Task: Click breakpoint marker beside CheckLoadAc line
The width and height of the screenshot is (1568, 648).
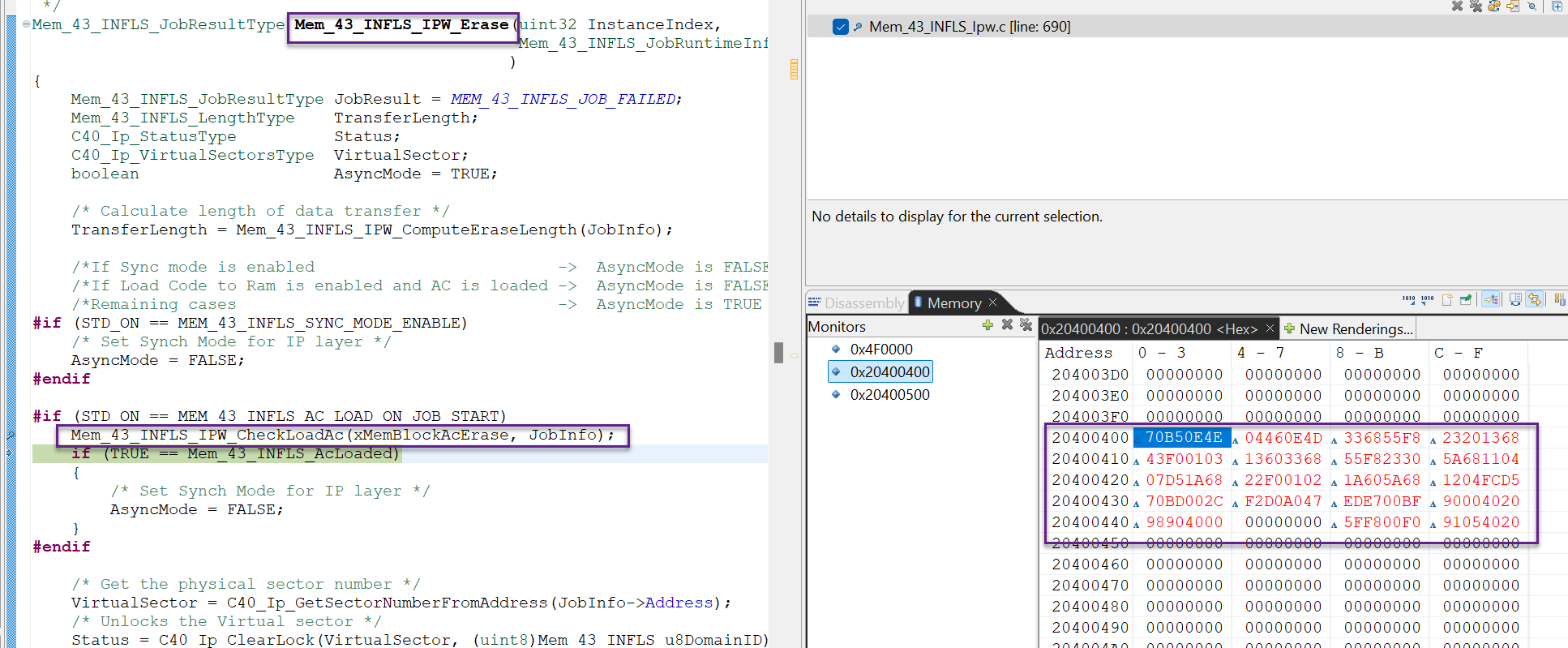Action: (x=10, y=436)
